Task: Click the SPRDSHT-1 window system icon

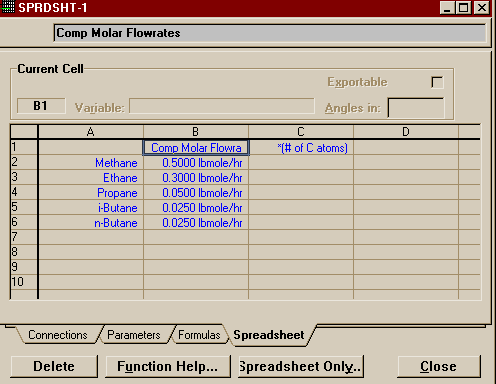Action: 8,7
